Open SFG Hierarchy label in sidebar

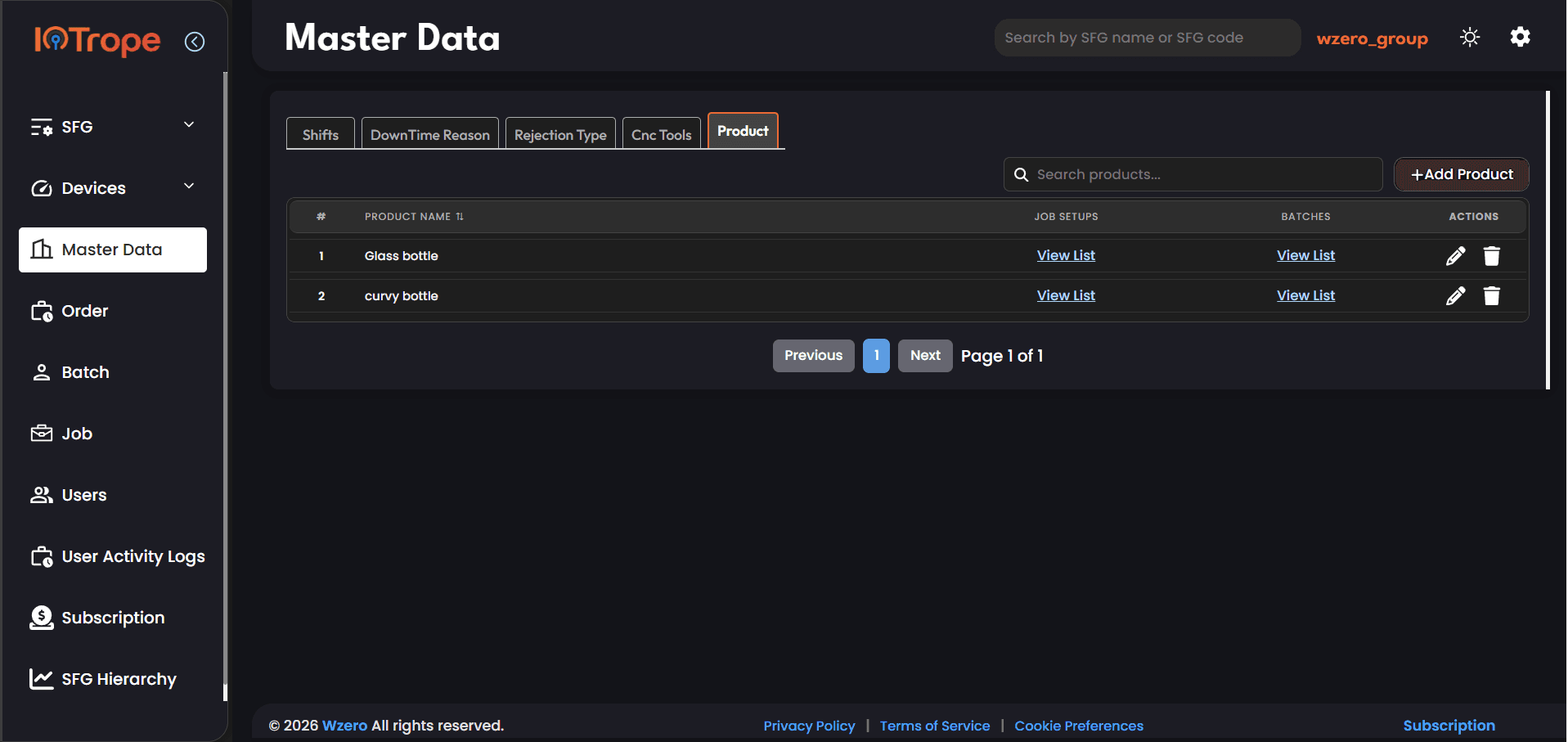click(119, 679)
